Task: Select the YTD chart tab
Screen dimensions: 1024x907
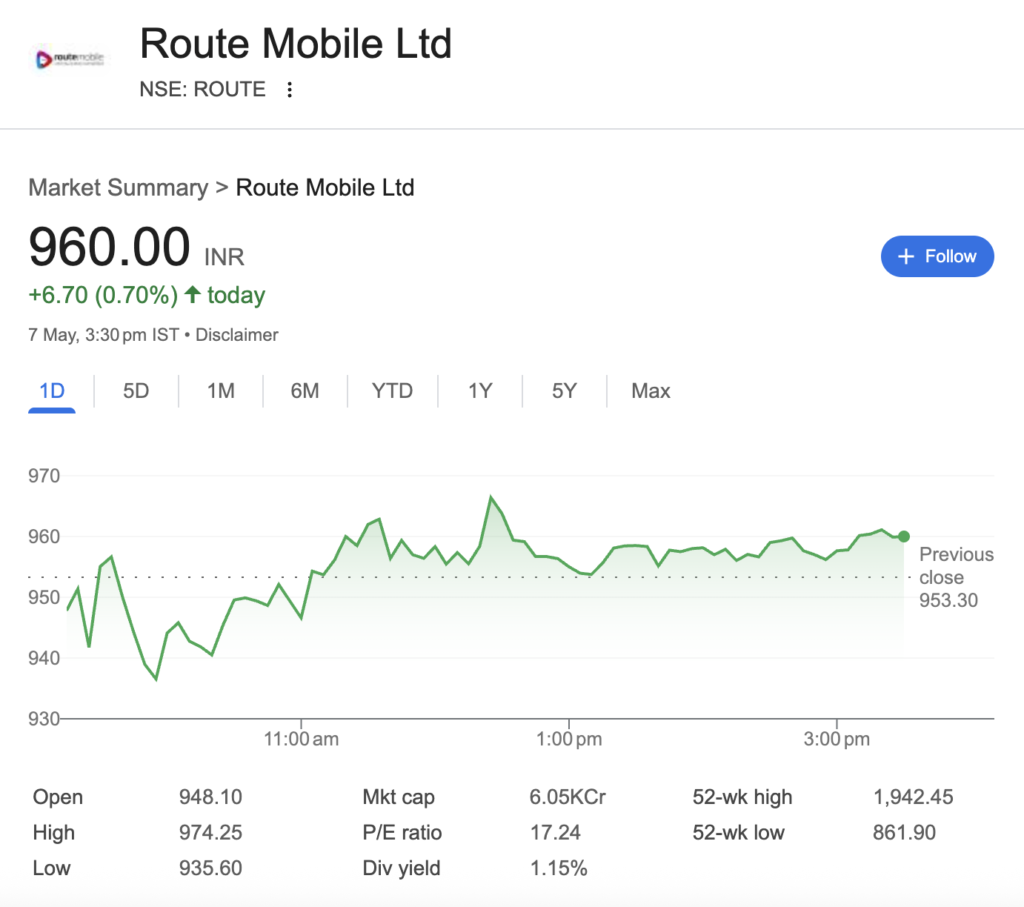Action: [392, 391]
